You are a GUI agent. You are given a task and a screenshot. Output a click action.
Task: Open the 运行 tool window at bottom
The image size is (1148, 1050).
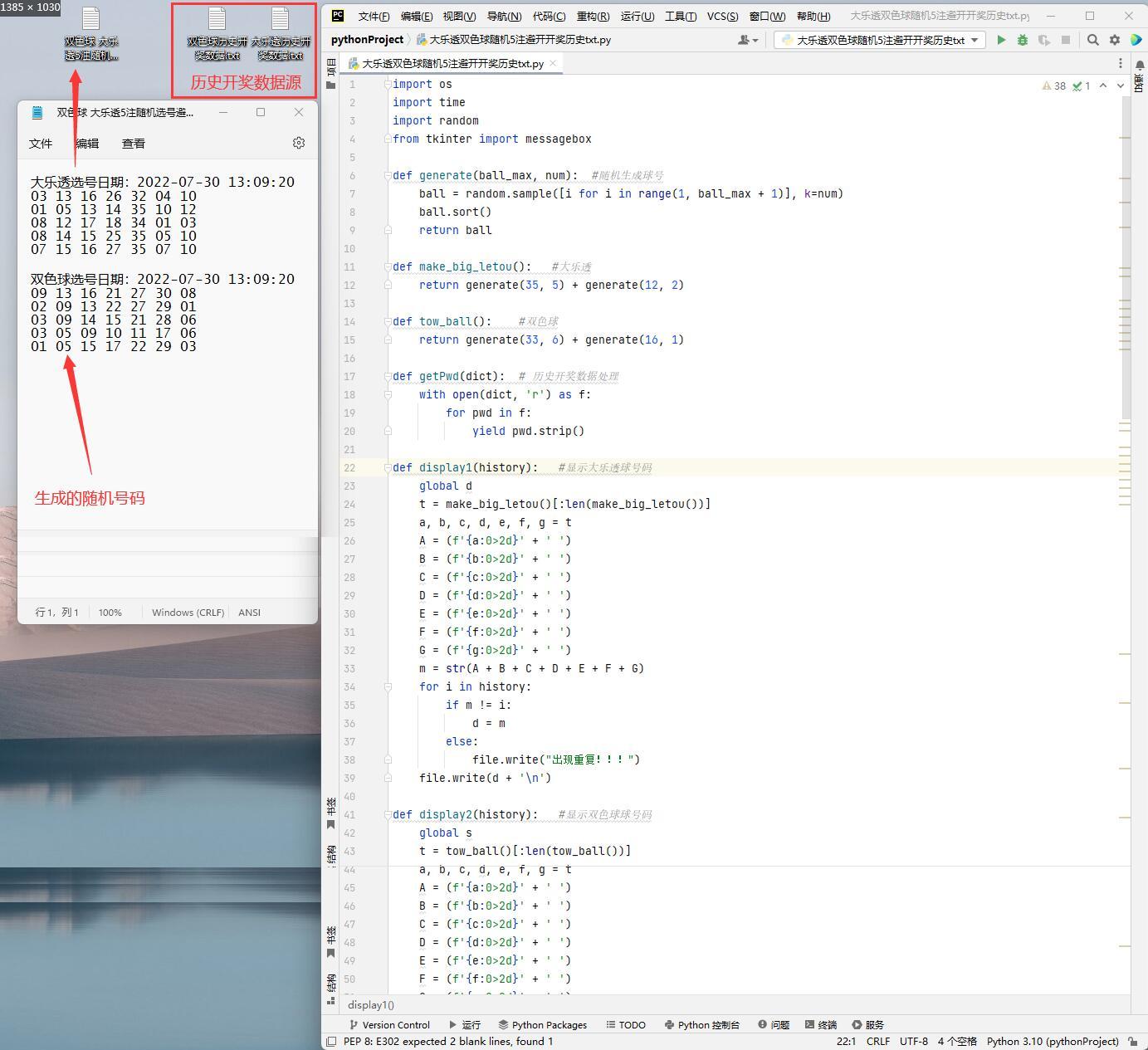click(x=465, y=1024)
